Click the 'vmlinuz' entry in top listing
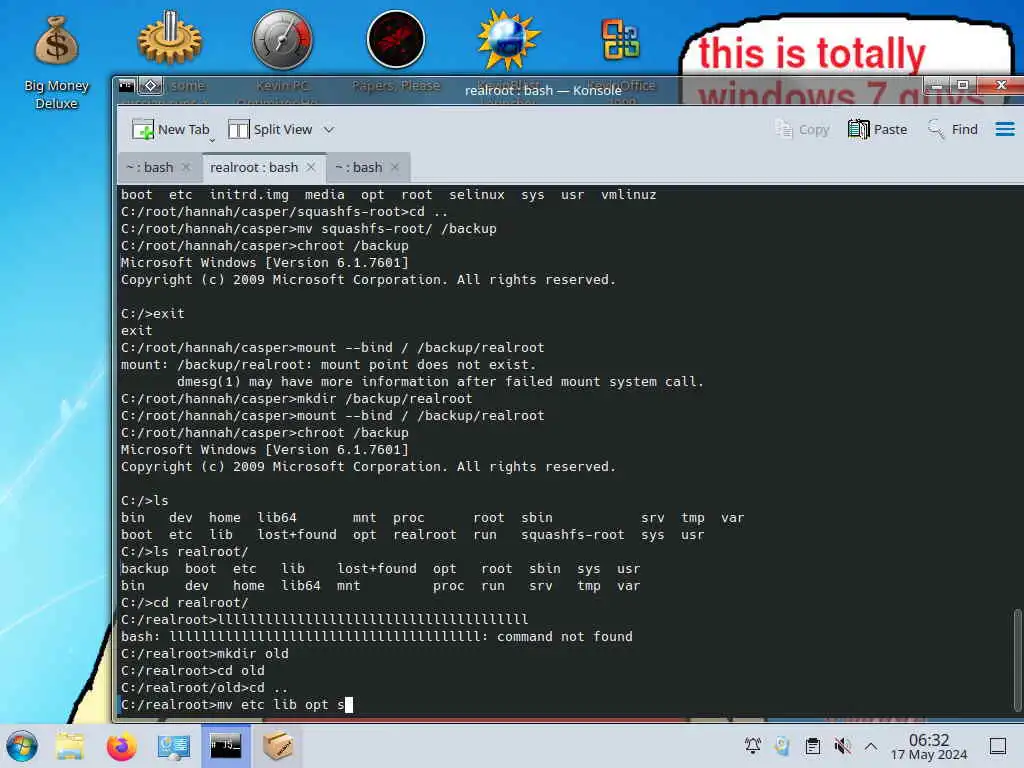Screen dimensions: 1024x768 [629, 195]
